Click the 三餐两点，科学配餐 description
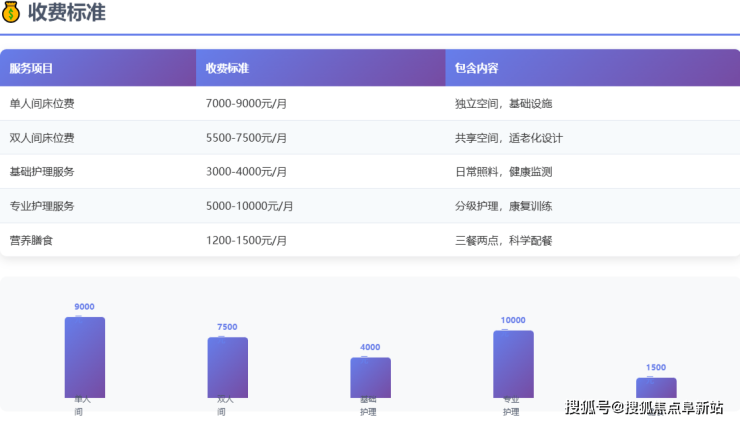The image size is (740, 423). [x=503, y=240]
